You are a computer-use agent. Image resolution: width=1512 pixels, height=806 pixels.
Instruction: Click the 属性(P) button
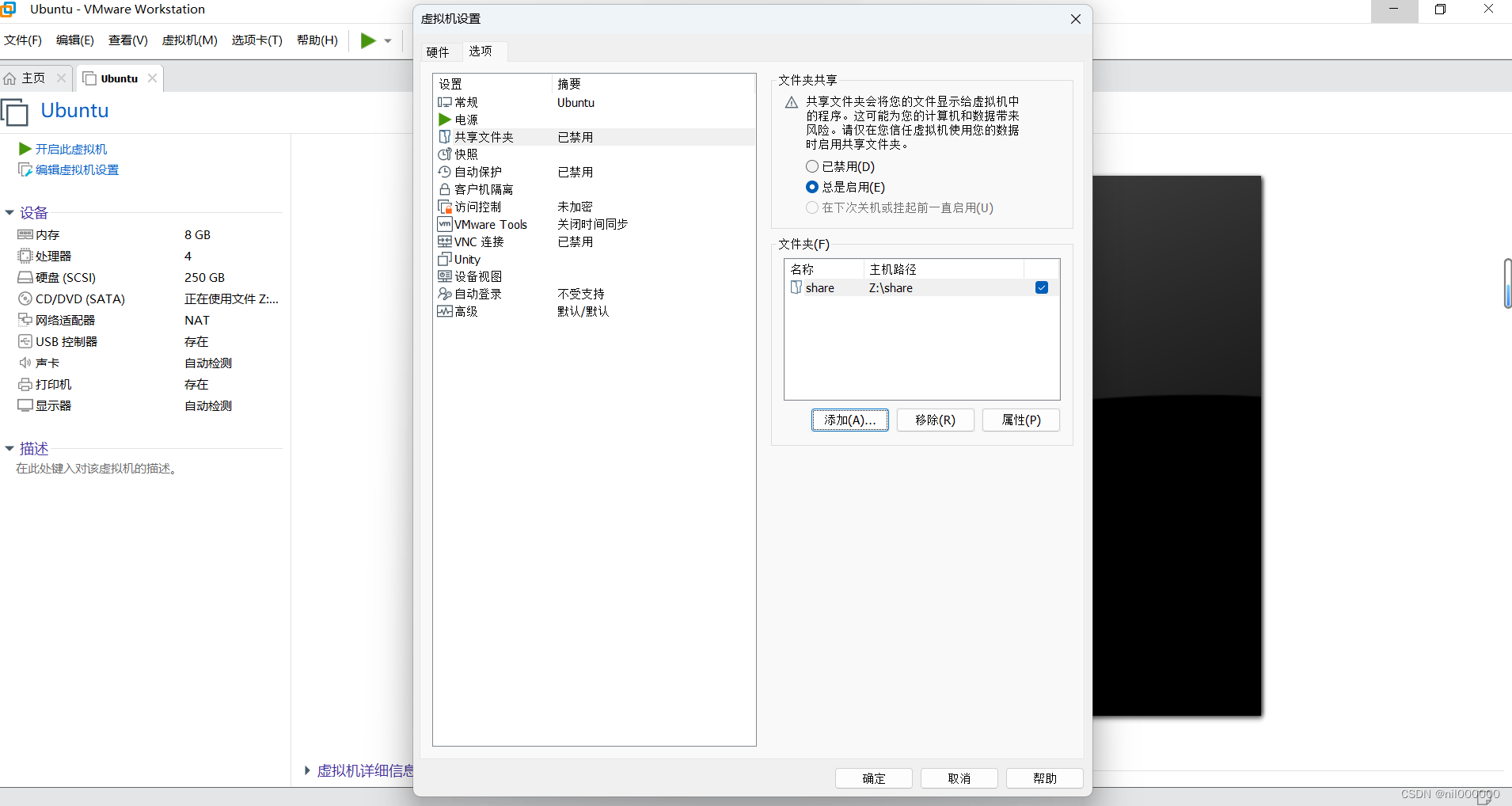coord(1021,420)
